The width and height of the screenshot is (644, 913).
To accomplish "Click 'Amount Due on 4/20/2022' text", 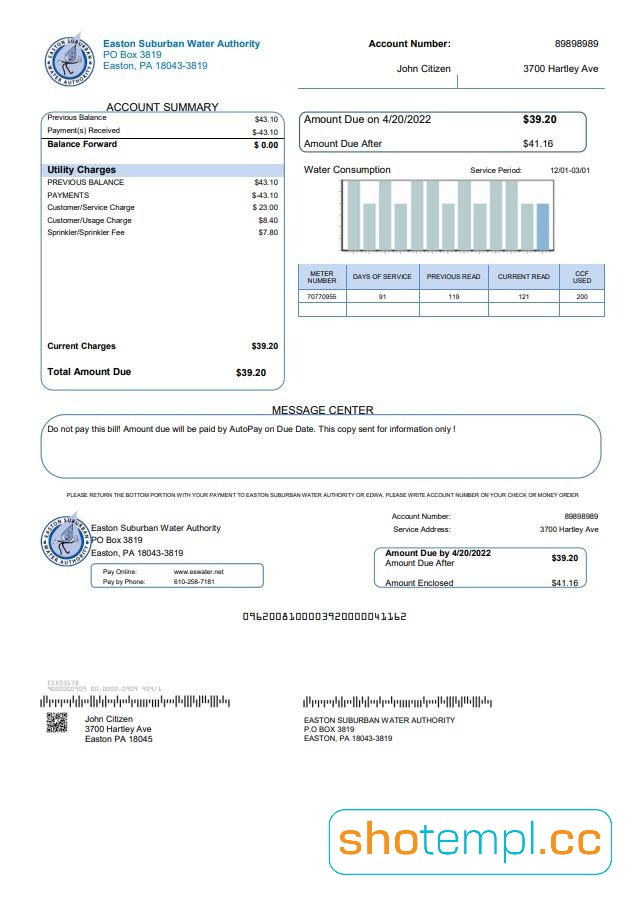I will click(367, 119).
